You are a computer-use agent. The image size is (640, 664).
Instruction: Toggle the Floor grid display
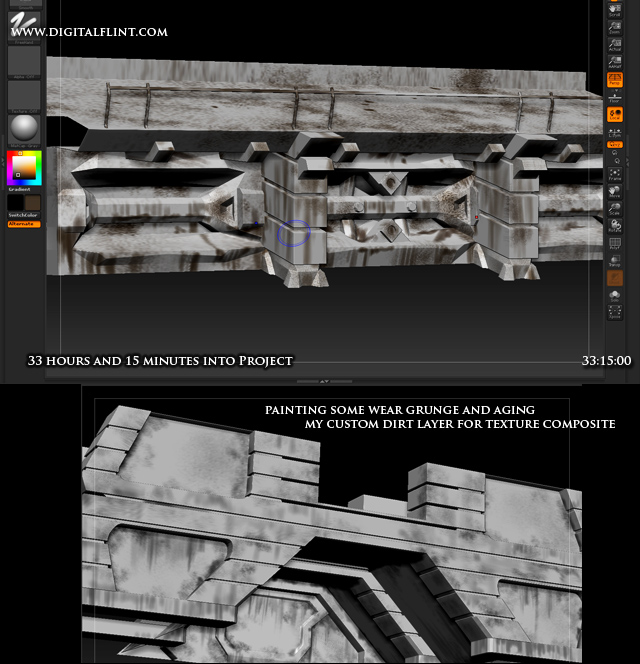pos(615,98)
